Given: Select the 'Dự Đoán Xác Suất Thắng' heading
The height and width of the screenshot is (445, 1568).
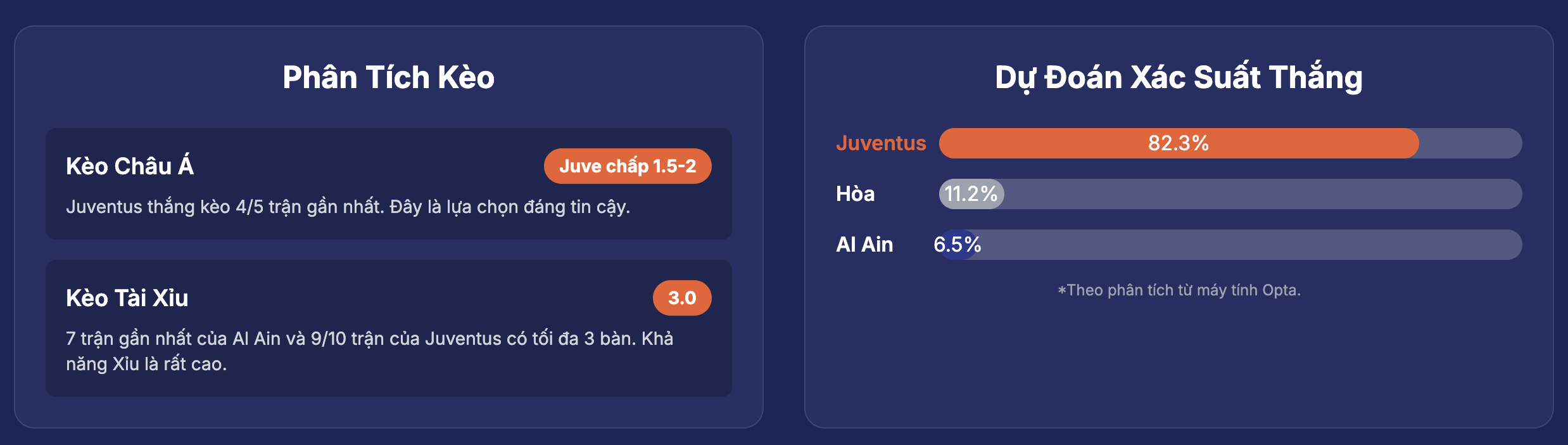Looking at the screenshot, I should 1179,77.
